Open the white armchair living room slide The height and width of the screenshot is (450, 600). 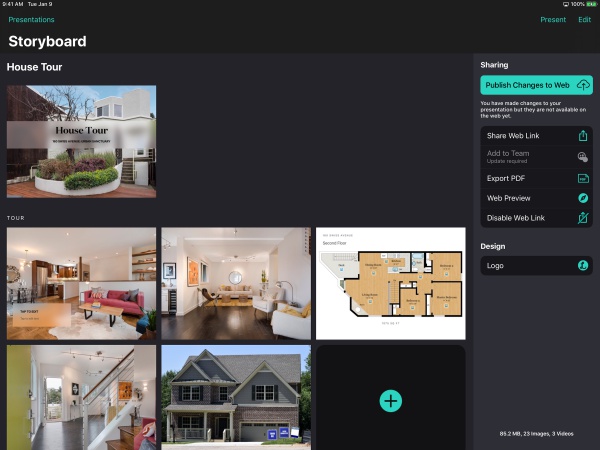click(236, 284)
